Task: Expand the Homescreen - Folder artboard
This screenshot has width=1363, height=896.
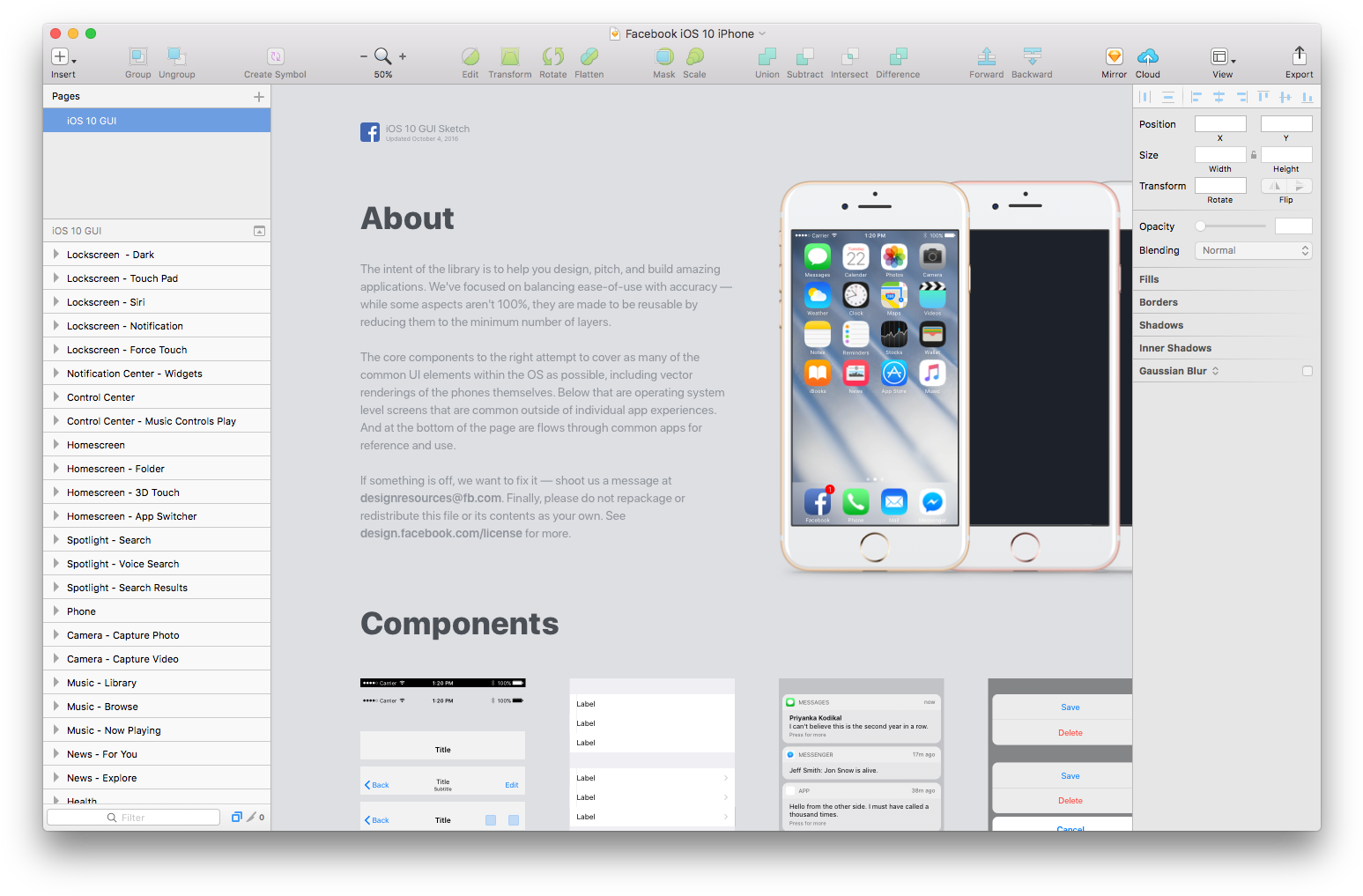Action: coord(56,468)
